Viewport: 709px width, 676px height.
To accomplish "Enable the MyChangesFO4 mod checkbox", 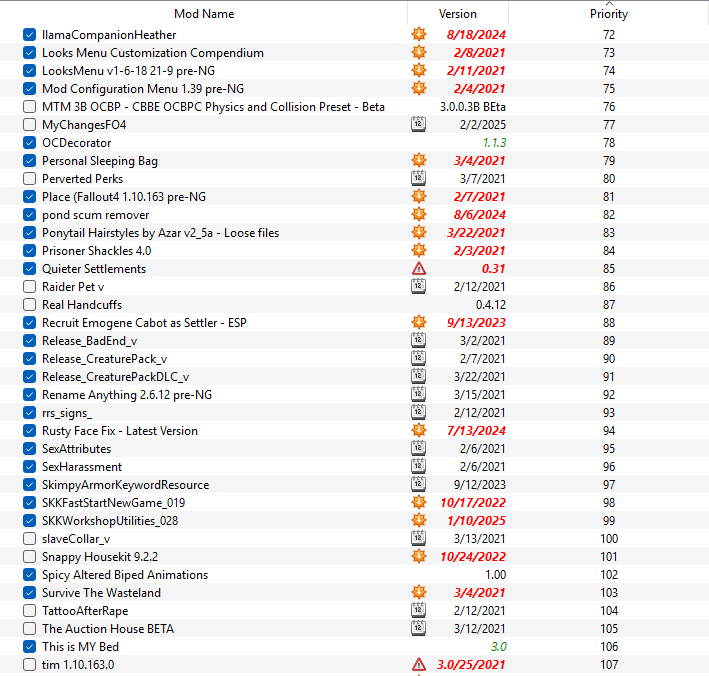I will [x=29, y=124].
